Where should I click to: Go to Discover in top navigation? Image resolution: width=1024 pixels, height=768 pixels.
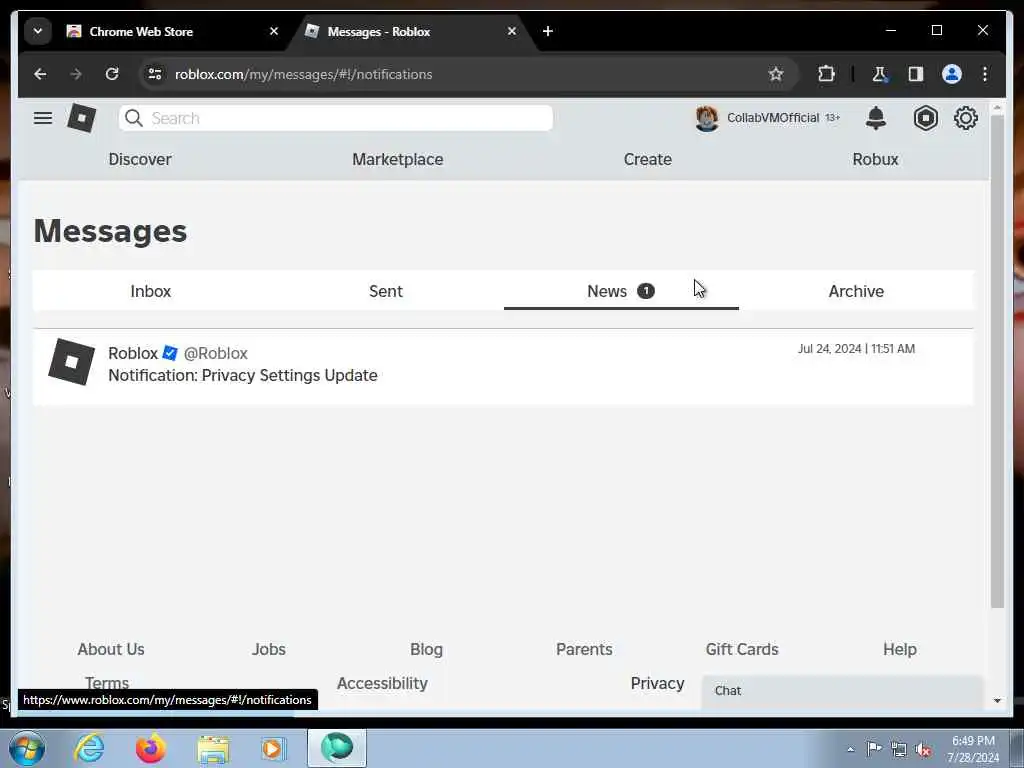(140, 159)
